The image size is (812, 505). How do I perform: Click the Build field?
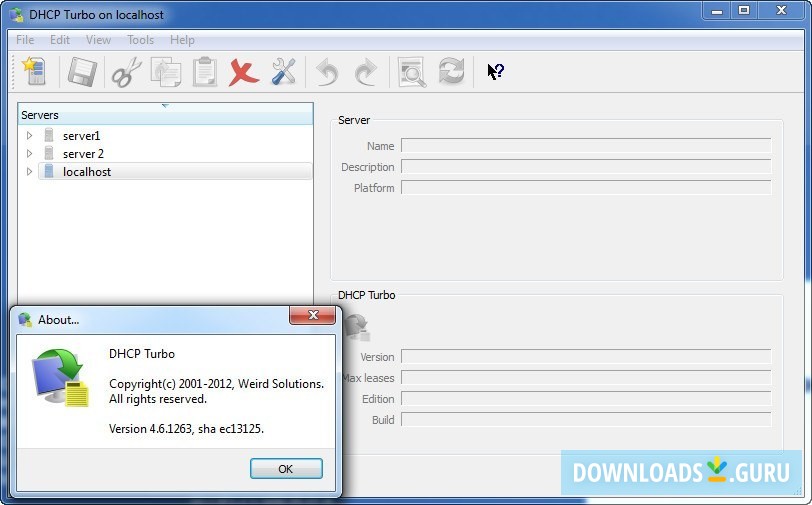[x=586, y=420]
